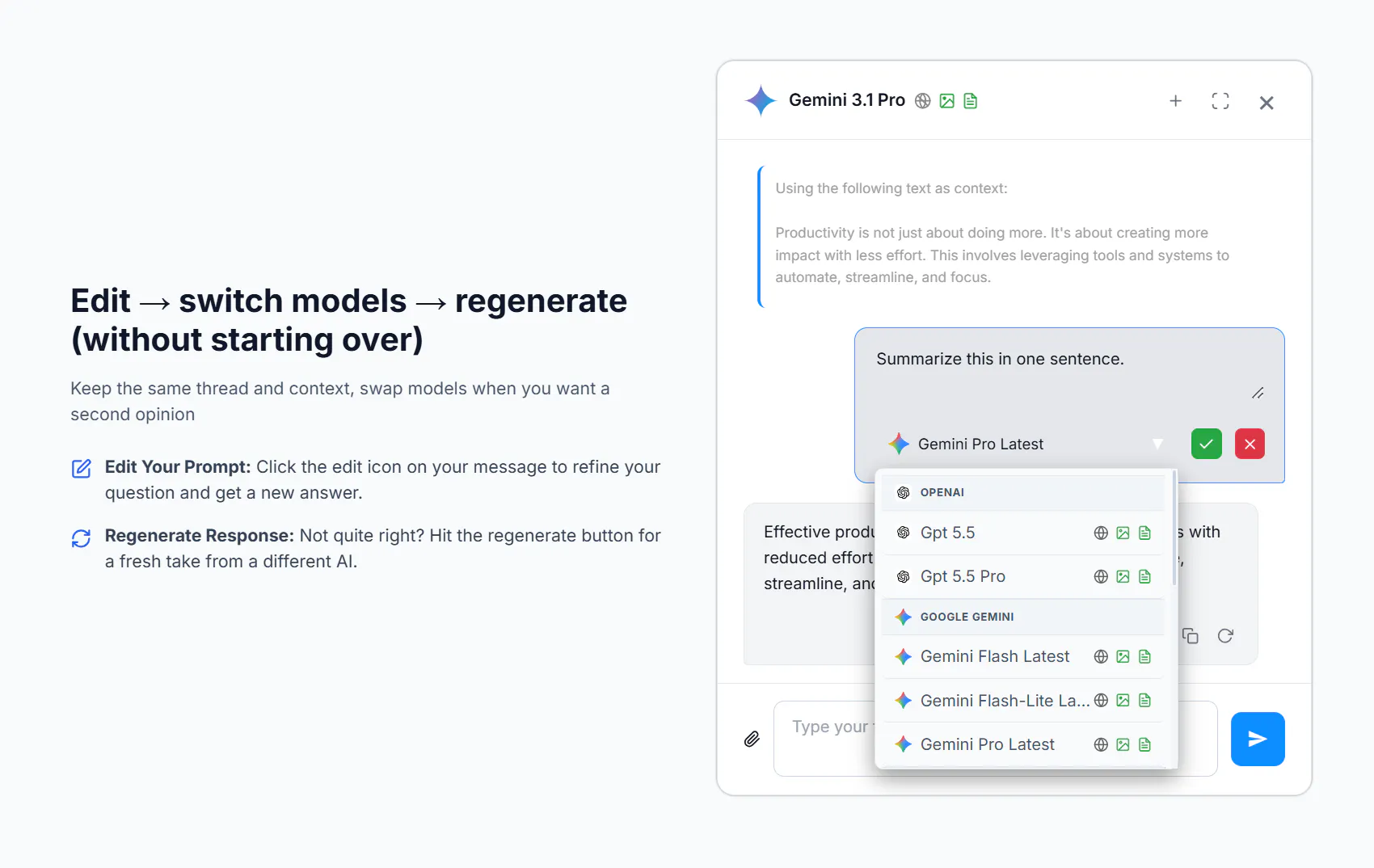
Task: Click the 'Edit Your Prompt:' bold label
Action: click(178, 467)
